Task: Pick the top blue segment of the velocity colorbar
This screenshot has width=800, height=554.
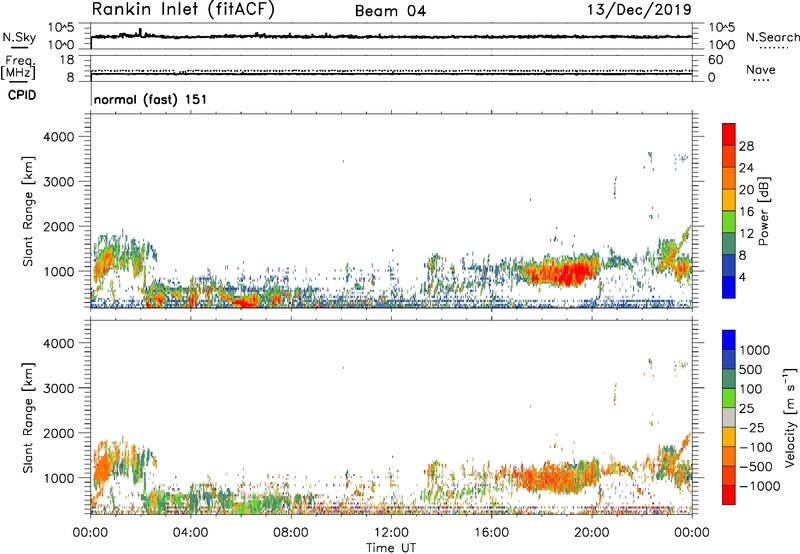Action: [729, 340]
